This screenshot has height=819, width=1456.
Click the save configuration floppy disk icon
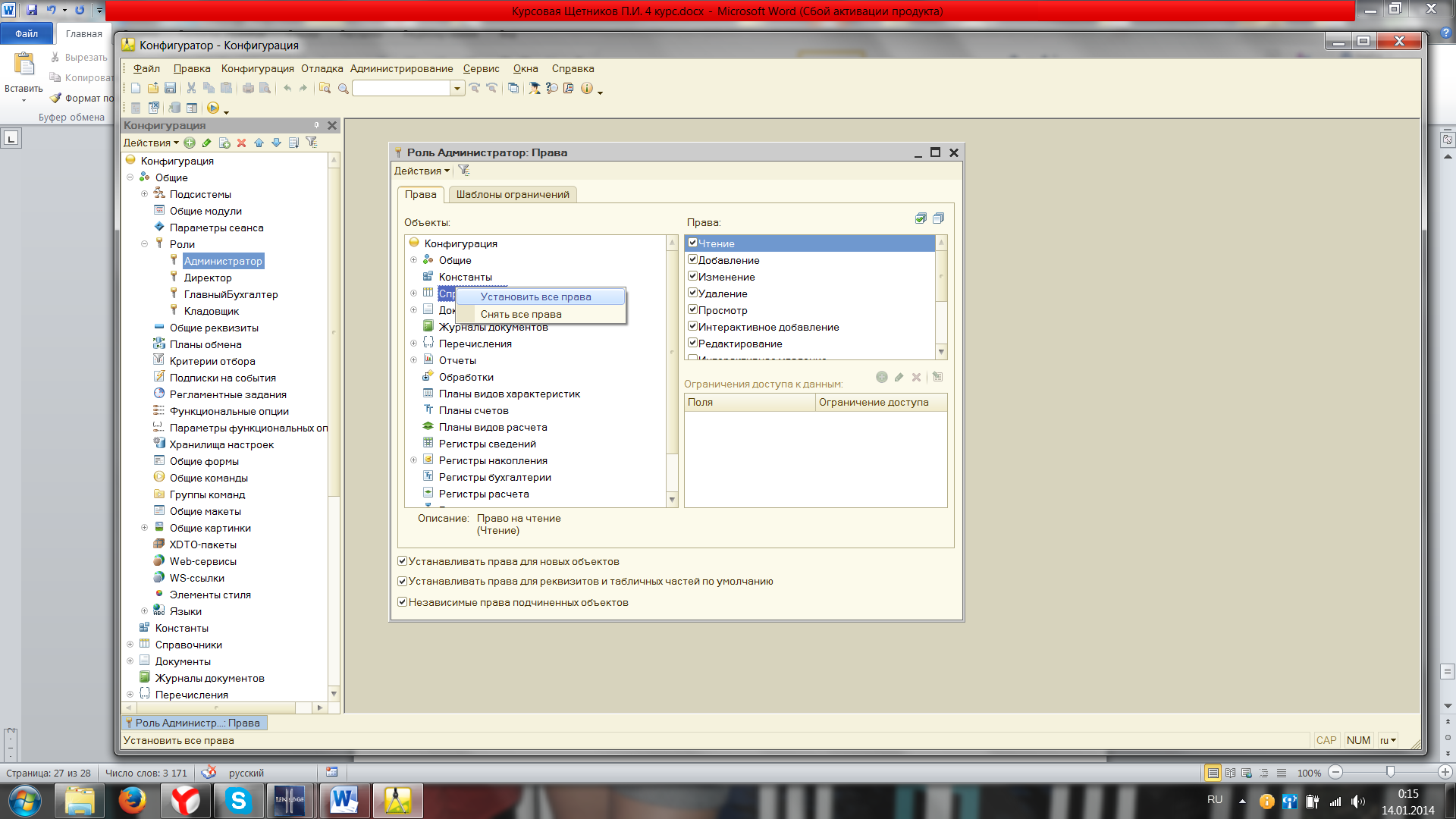(170, 88)
